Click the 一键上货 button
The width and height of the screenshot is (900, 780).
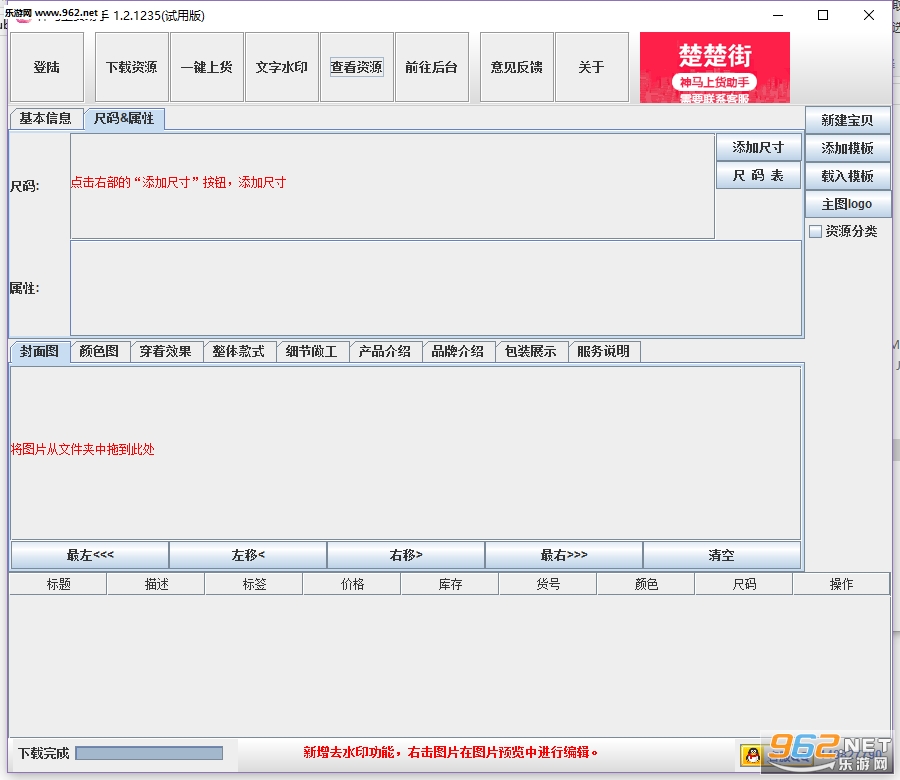point(207,67)
